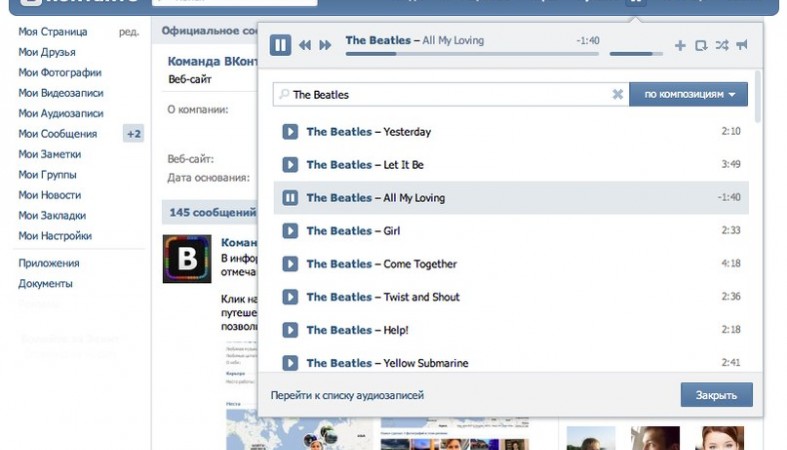Open 'Мои Заметки' in sidebar
The image size is (787, 450).
tap(50, 155)
